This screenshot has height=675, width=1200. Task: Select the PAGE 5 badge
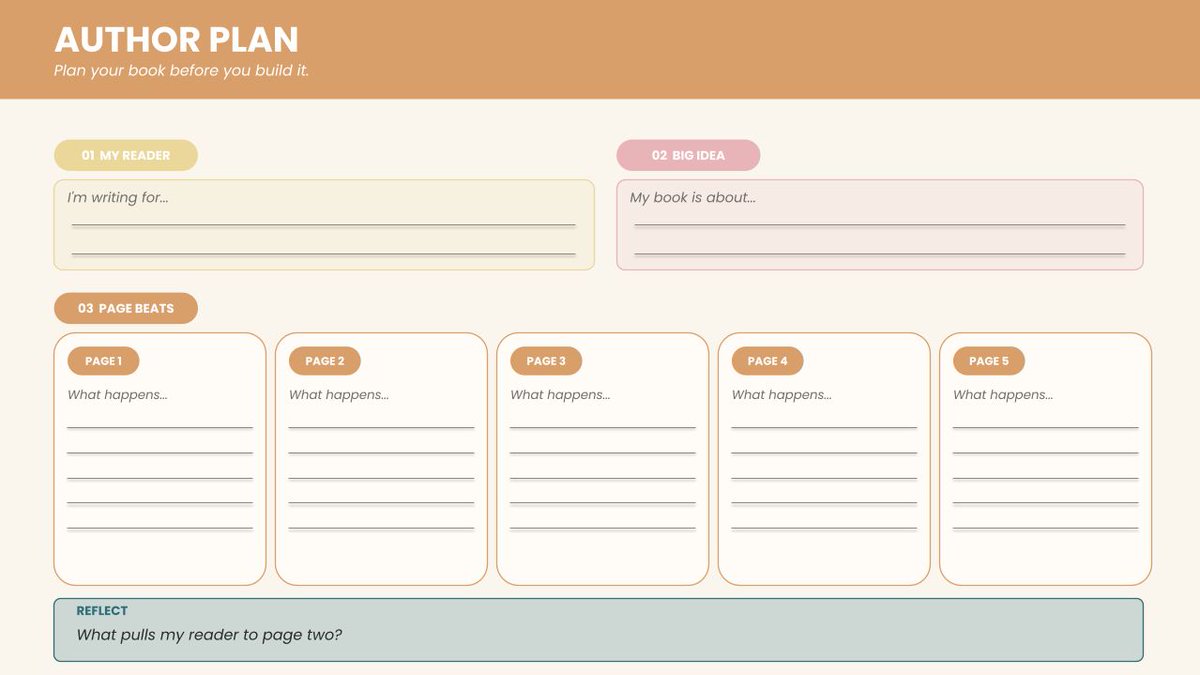989,361
